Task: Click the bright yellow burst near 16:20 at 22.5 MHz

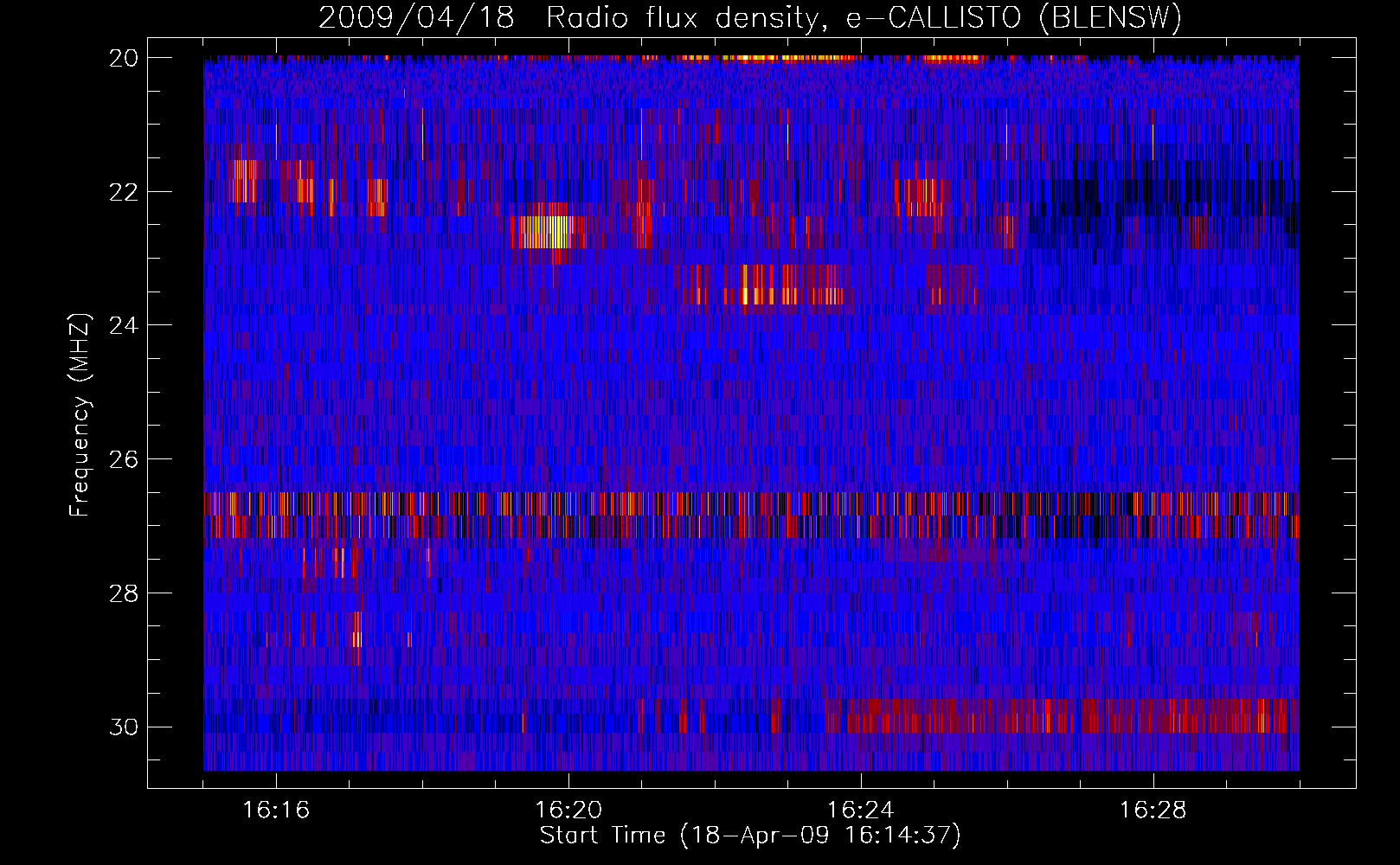Action: [x=545, y=232]
